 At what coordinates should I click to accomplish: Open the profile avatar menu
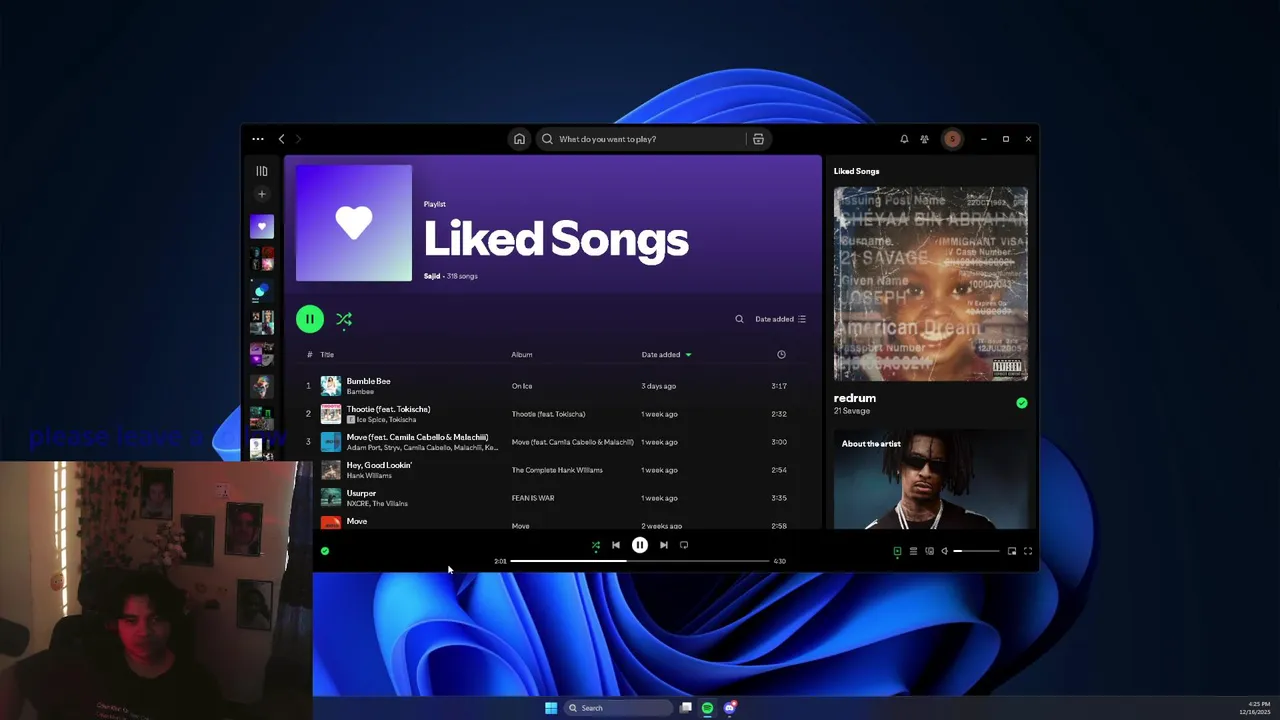(x=952, y=139)
